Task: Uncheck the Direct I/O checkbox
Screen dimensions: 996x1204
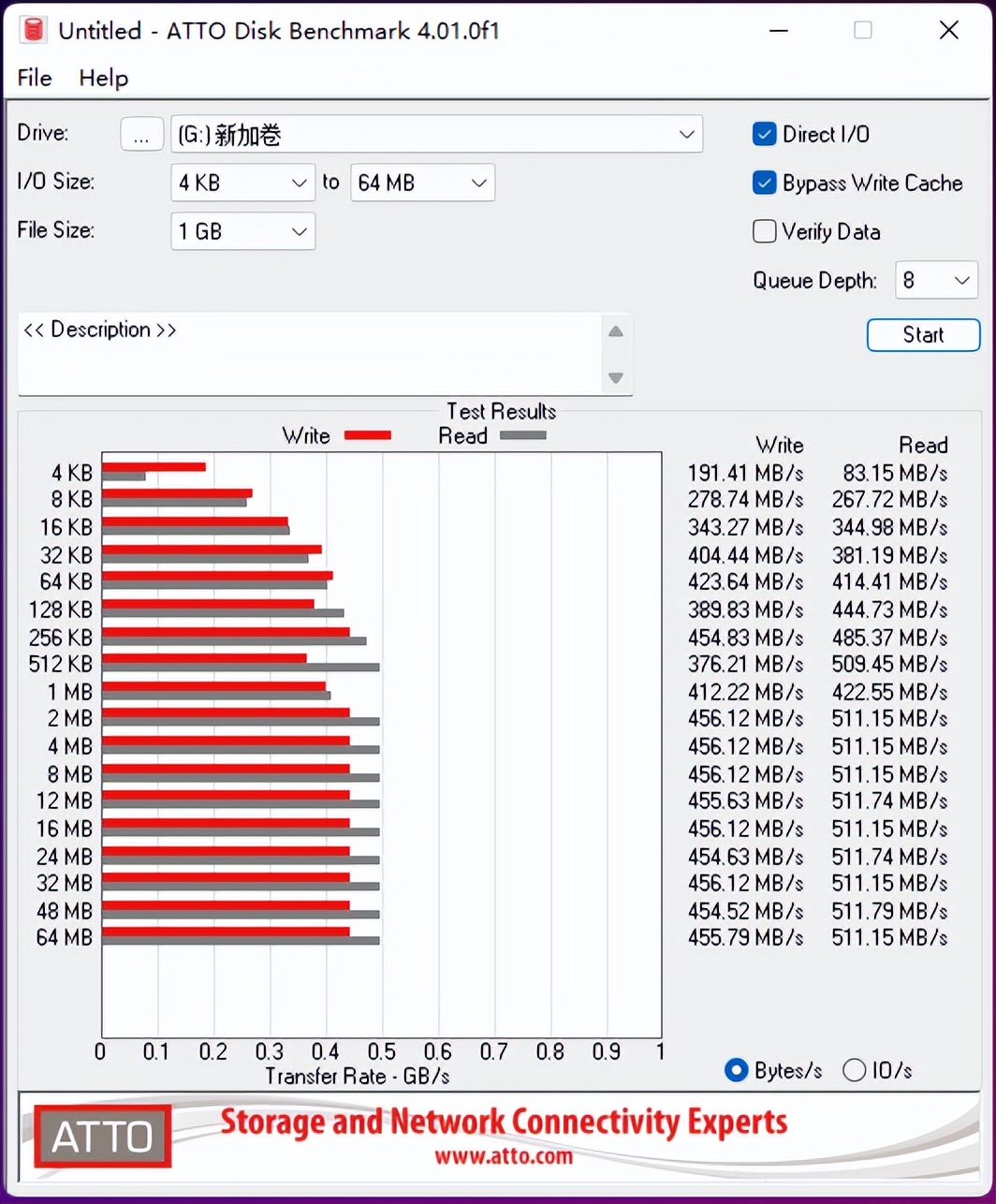Action: pos(765,134)
